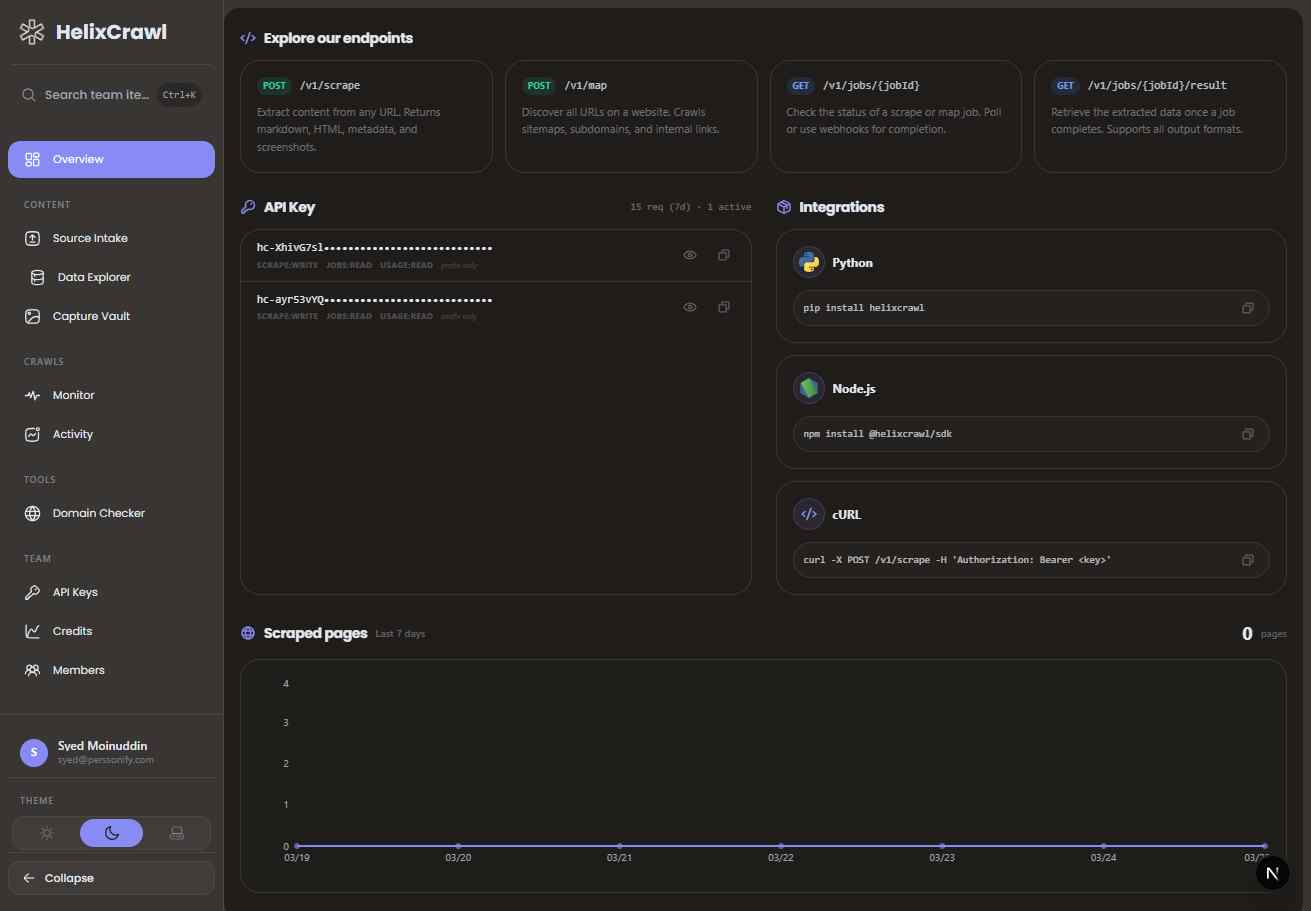This screenshot has height=911, width=1311.
Task: Switch to light theme
Action: coord(47,833)
